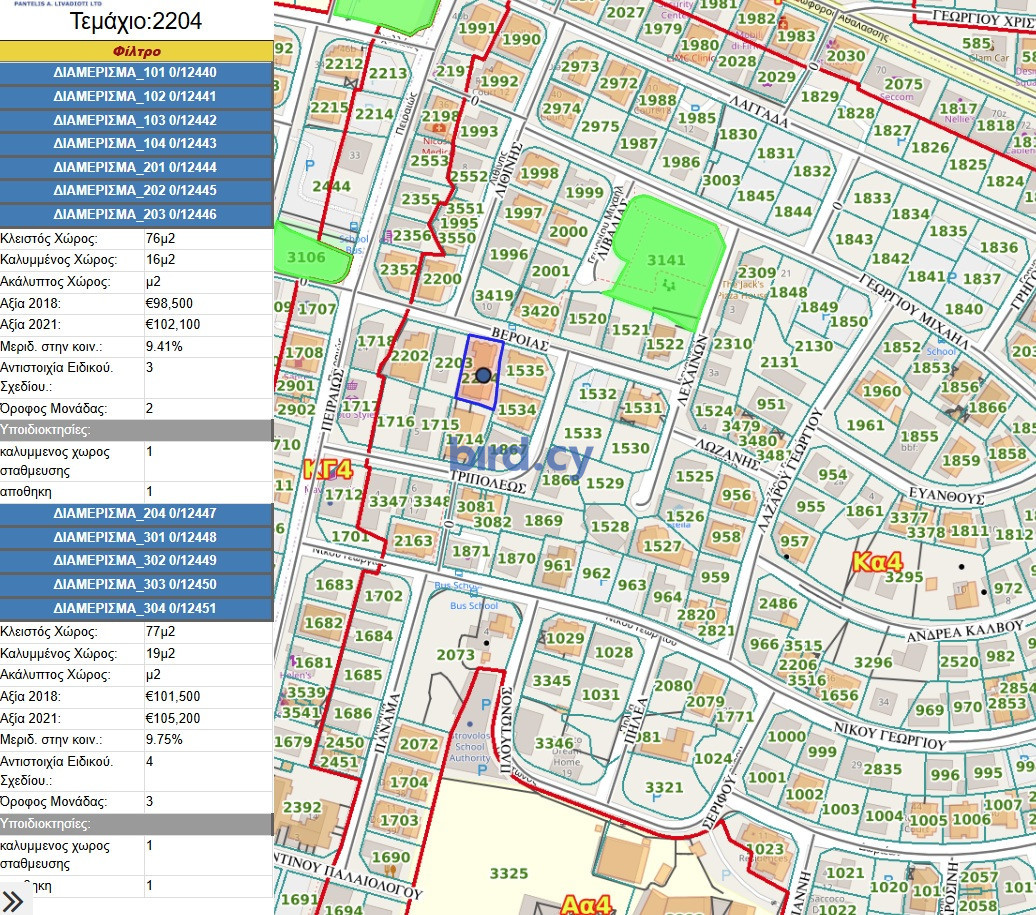The height and width of the screenshot is (915, 1036).
Task: Open the Φίλτρο filter bar
Action: point(136,51)
